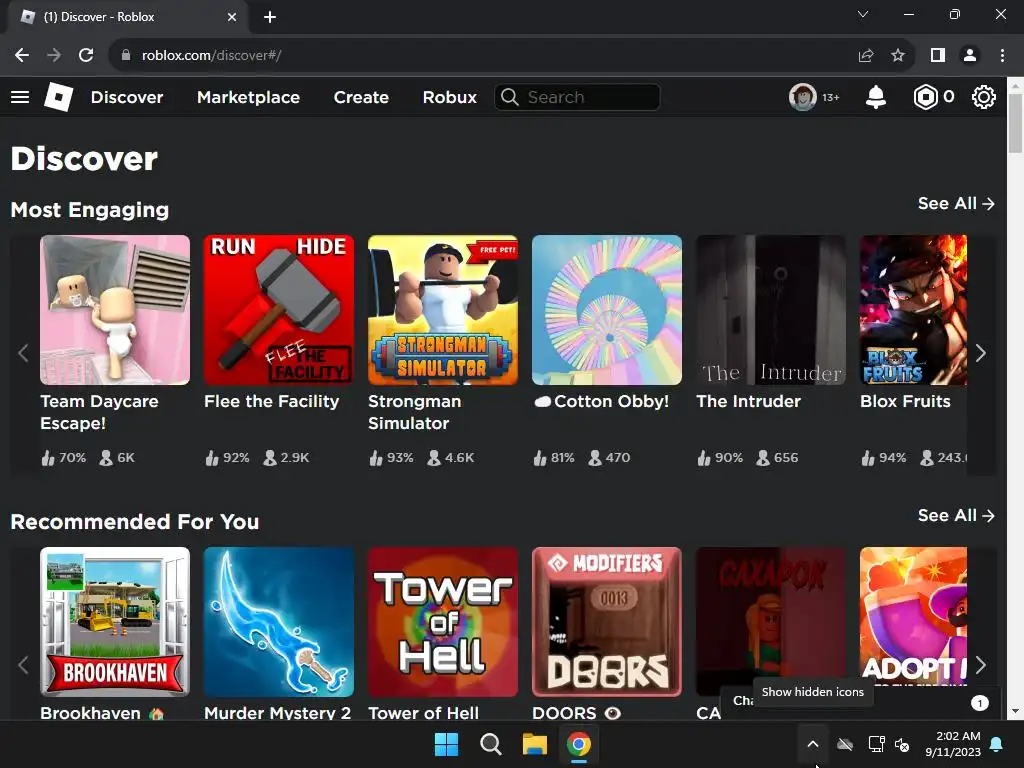Go back with the browser back arrow
The height and width of the screenshot is (768, 1024).
pyautogui.click(x=22, y=56)
